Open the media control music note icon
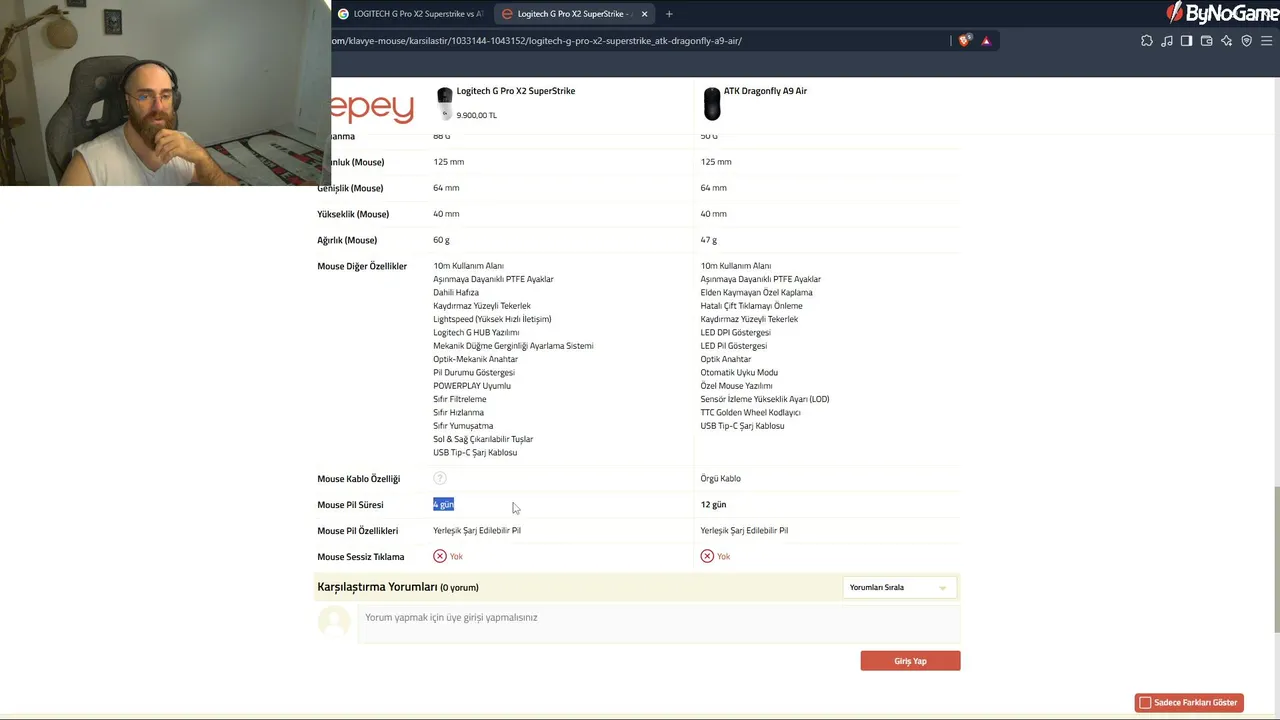1280x720 pixels. pos(1167,41)
